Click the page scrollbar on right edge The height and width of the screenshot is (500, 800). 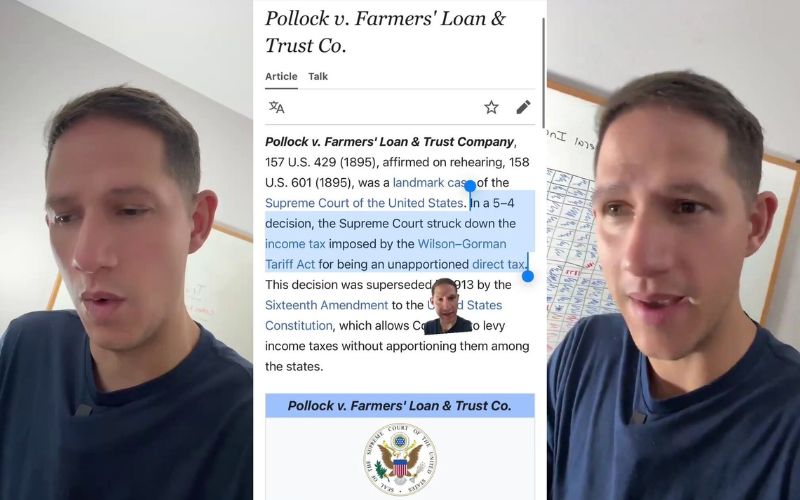coord(543,73)
